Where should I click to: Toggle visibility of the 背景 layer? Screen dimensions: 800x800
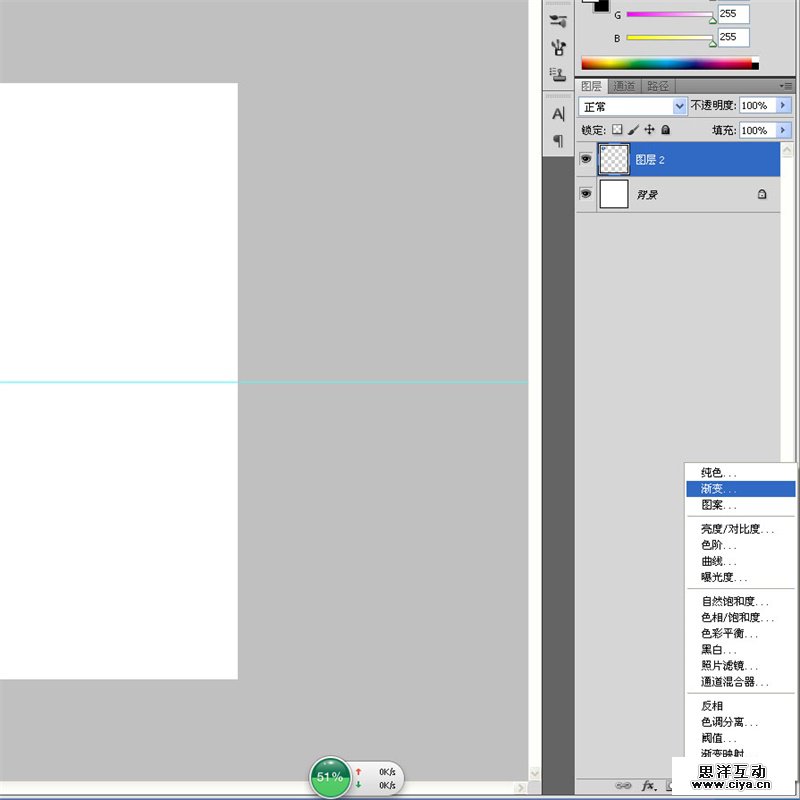click(x=586, y=194)
